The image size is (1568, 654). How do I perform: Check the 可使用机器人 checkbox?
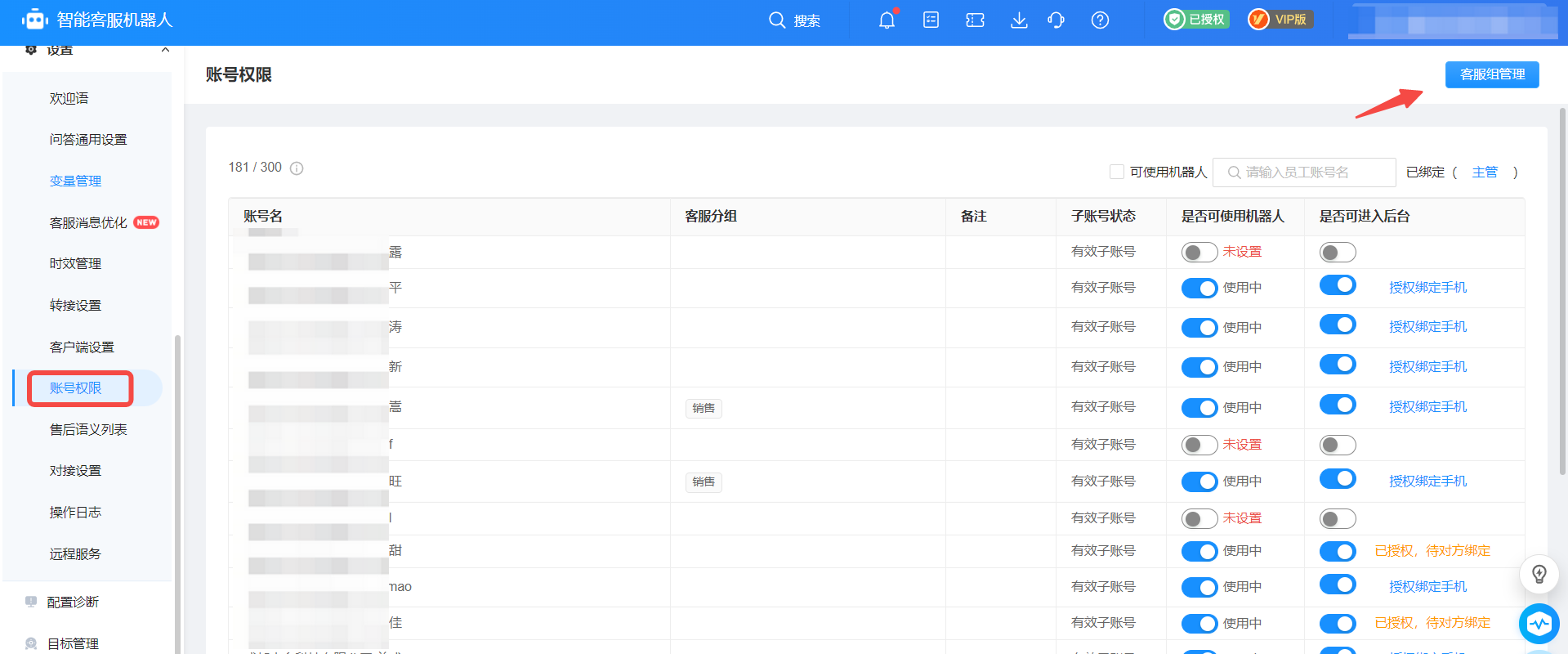point(1116,172)
